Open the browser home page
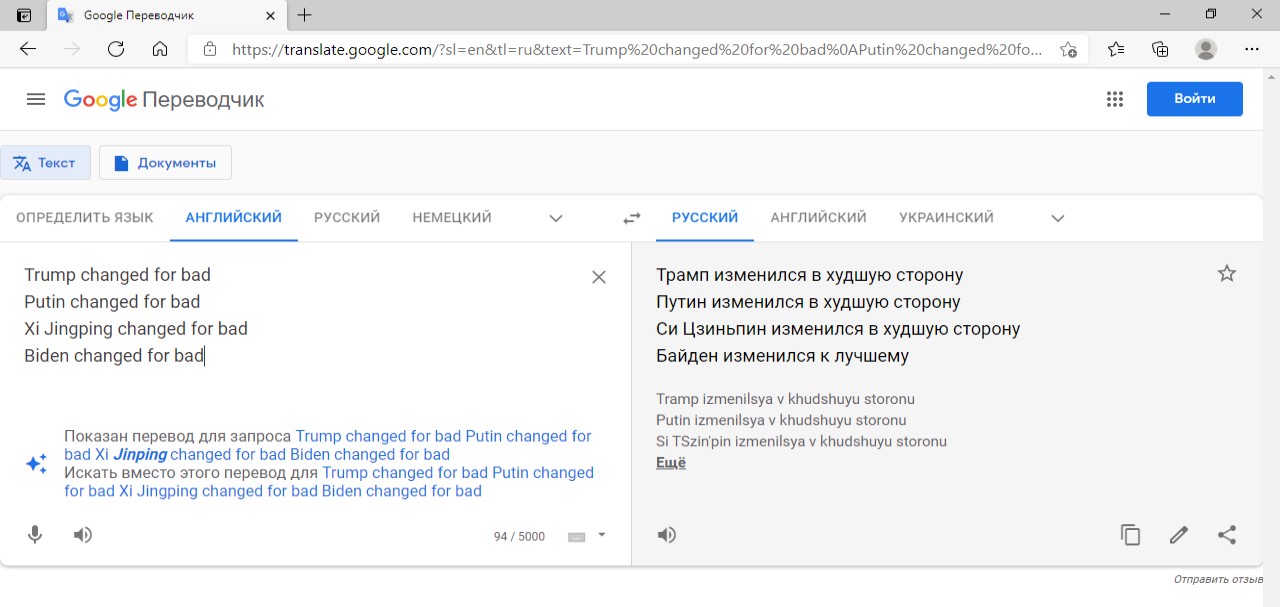The width and height of the screenshot is (1280, 607). click(x=160, y=49)
